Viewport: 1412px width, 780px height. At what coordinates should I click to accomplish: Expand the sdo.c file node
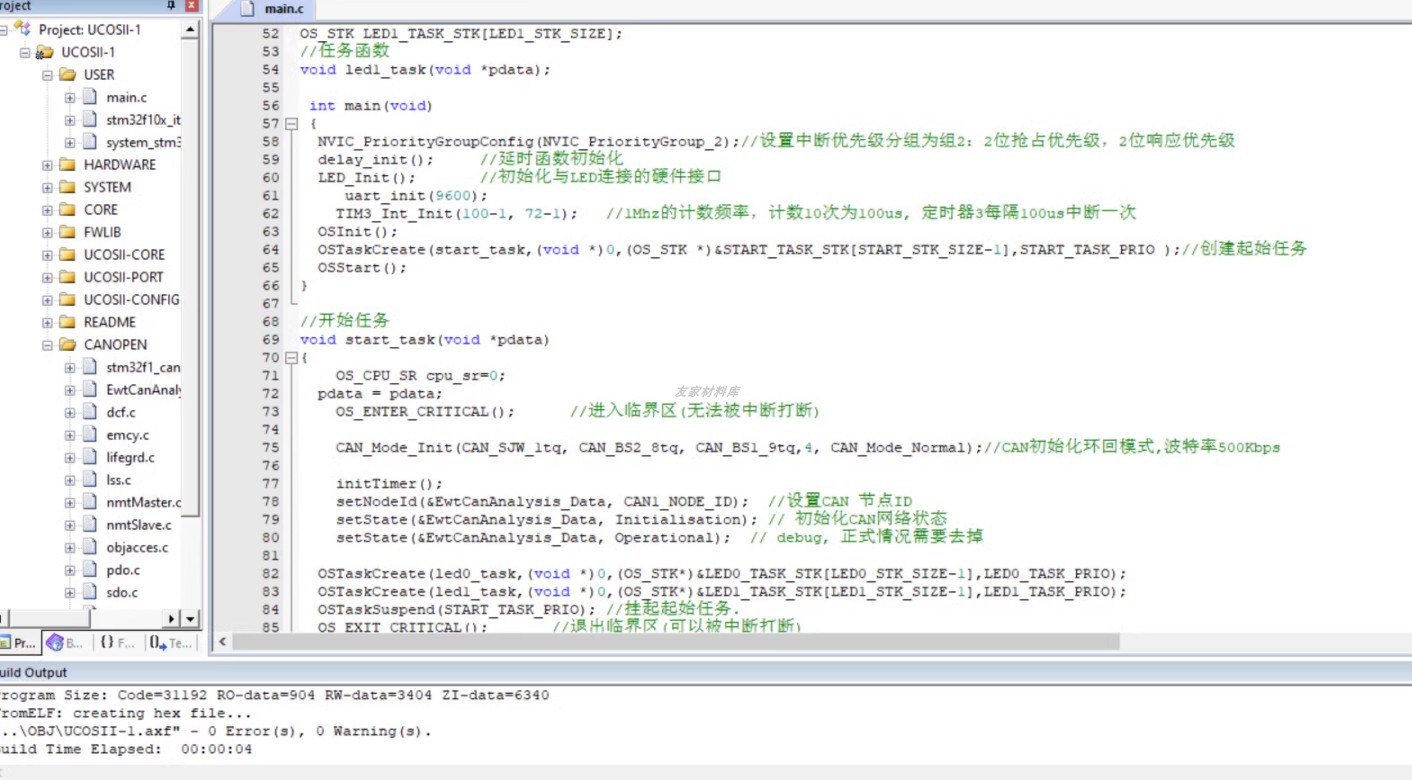coord(70,592)
